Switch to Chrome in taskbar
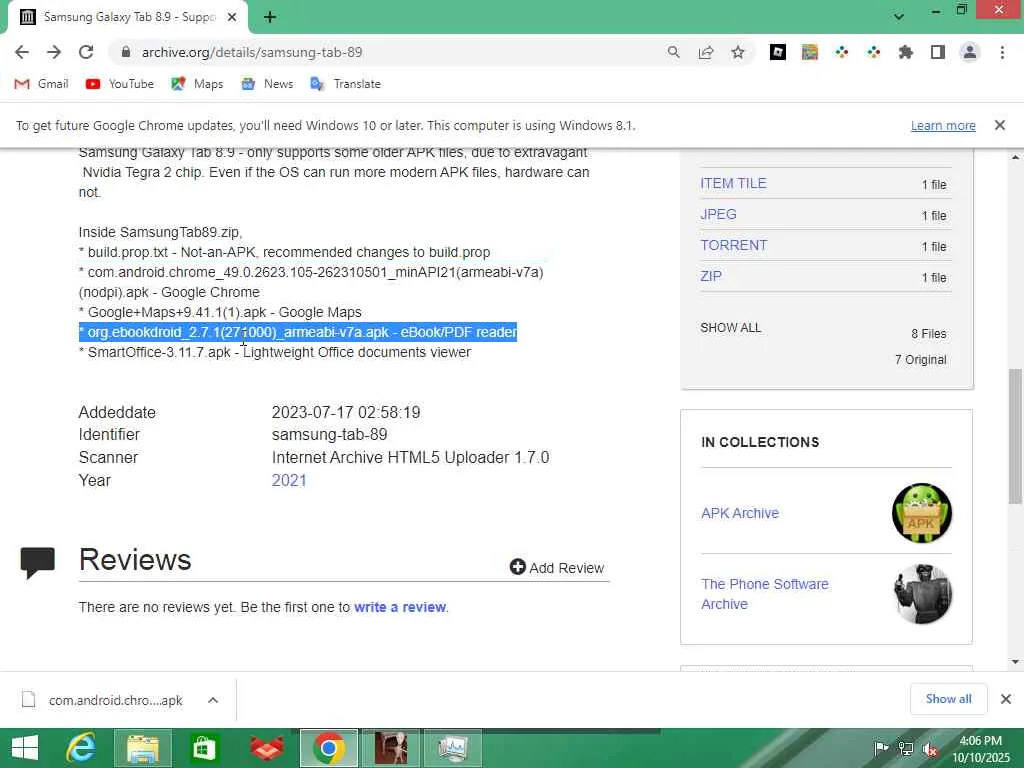 (x=328, y=748)
